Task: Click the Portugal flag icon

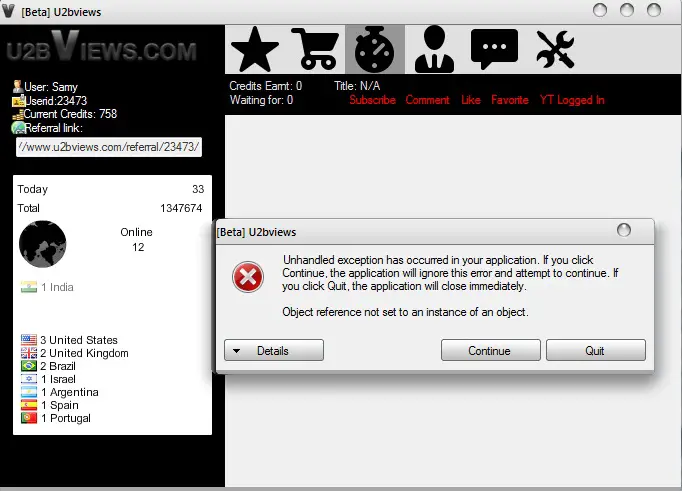Action: (29, 418)
